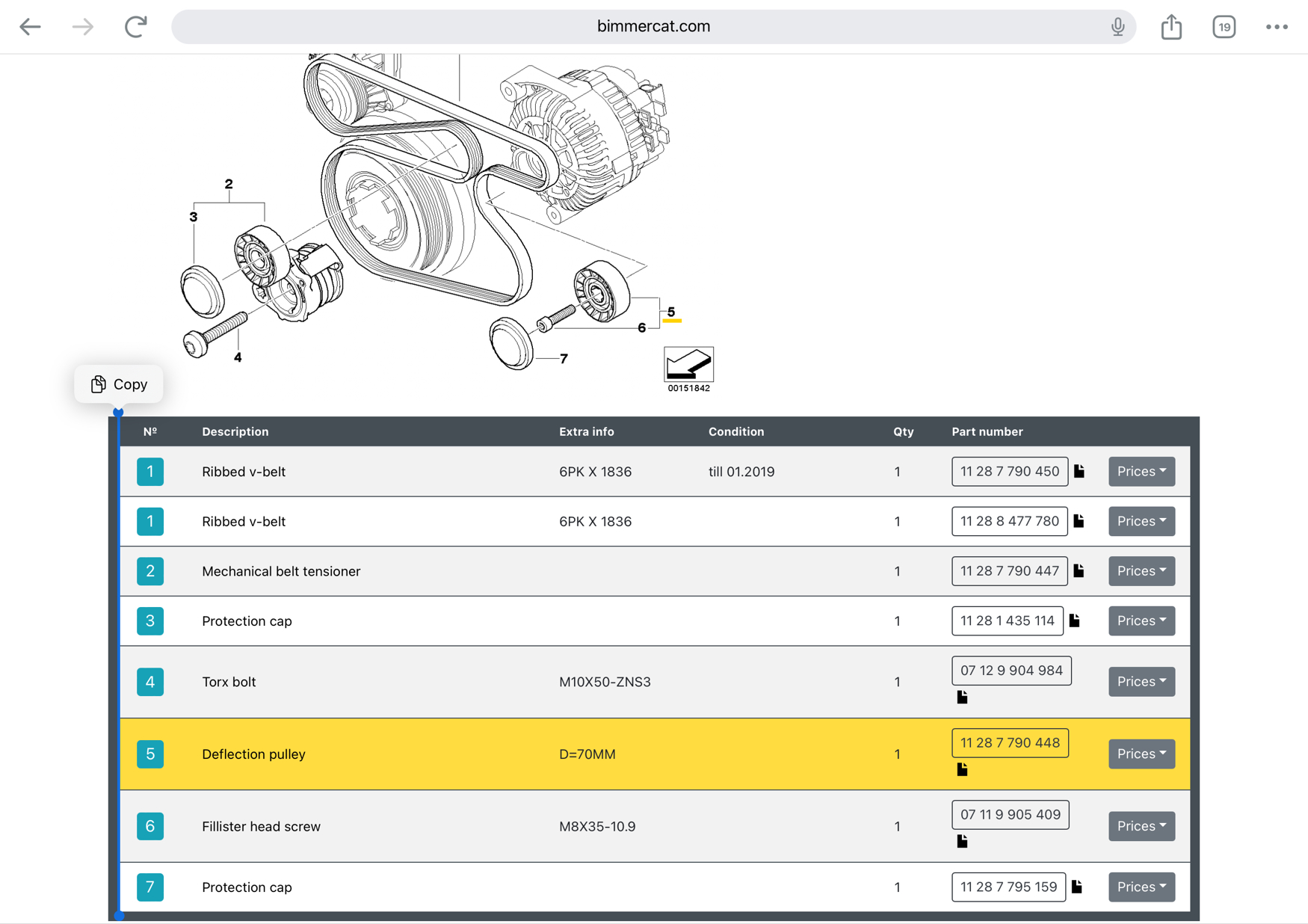Select part number box 11 28 1 435 114
This screenshot has height=924, width=1308.
click(1008, 620)
